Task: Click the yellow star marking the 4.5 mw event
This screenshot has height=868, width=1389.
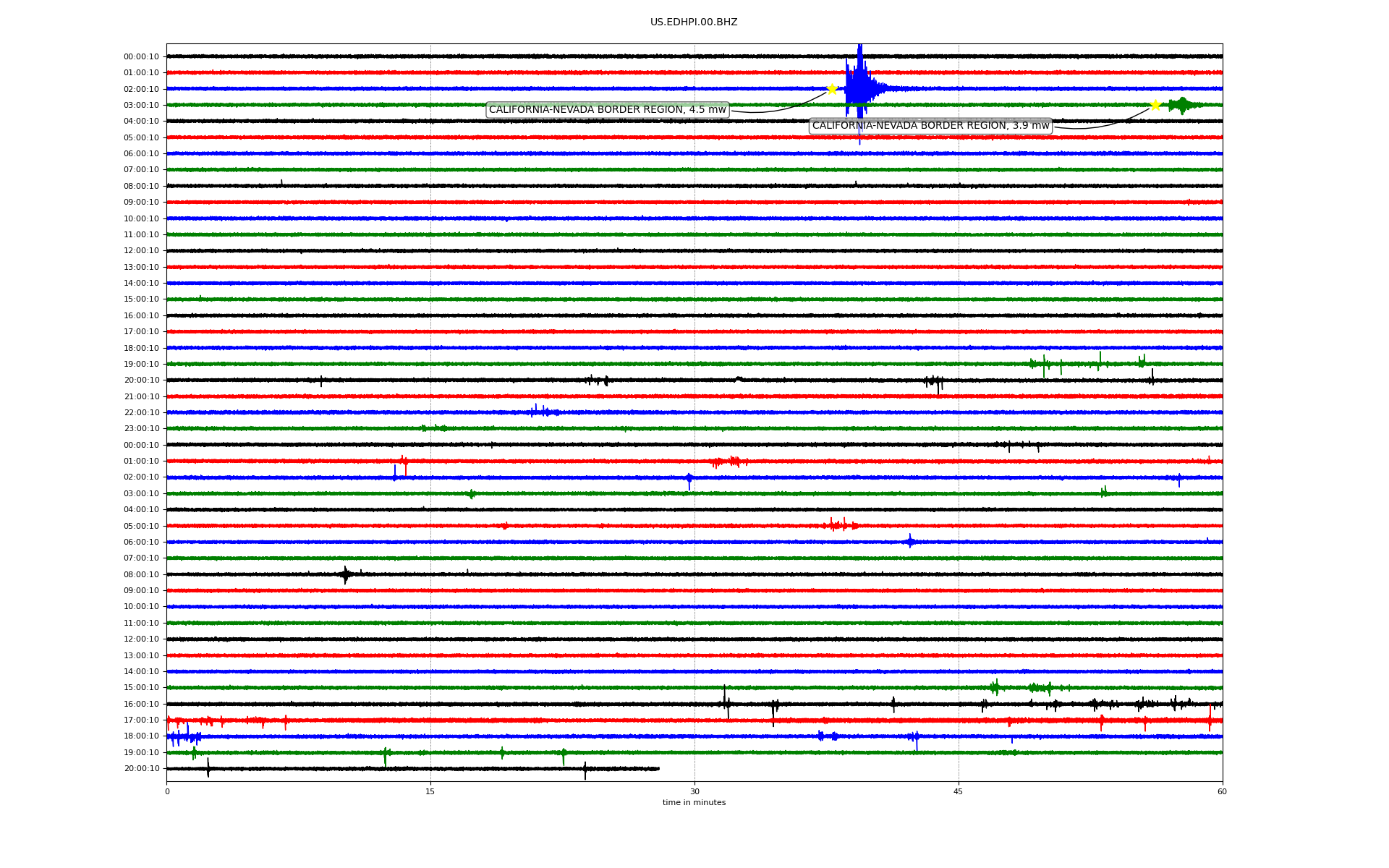Action: pyautogui.click(x=832, y=89)
